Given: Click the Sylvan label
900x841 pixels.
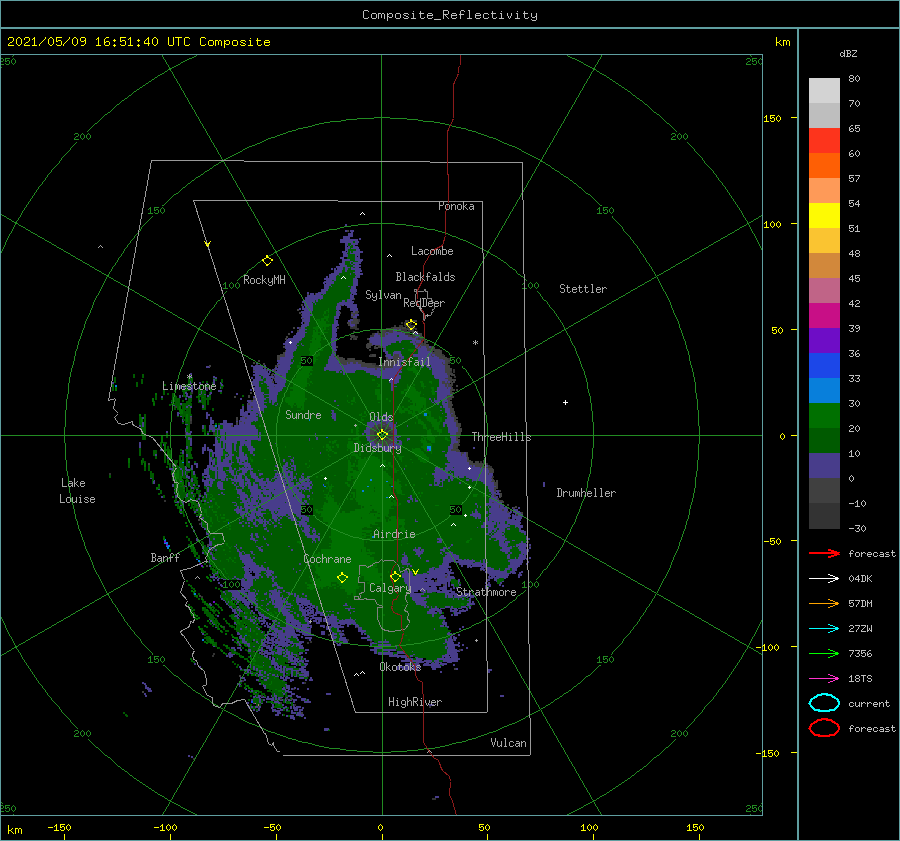Looking at the screenshot, I should [383, 295].
